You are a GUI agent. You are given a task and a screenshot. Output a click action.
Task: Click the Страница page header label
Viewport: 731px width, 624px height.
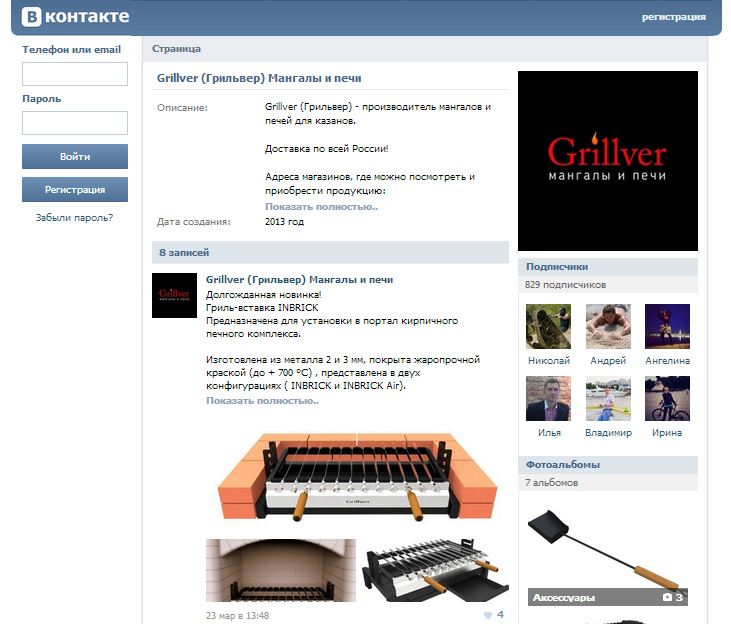[x=176, y=49]
